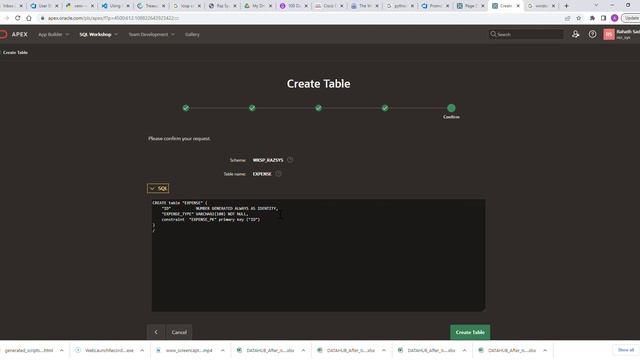Click the browser address bar

(300, 18)
